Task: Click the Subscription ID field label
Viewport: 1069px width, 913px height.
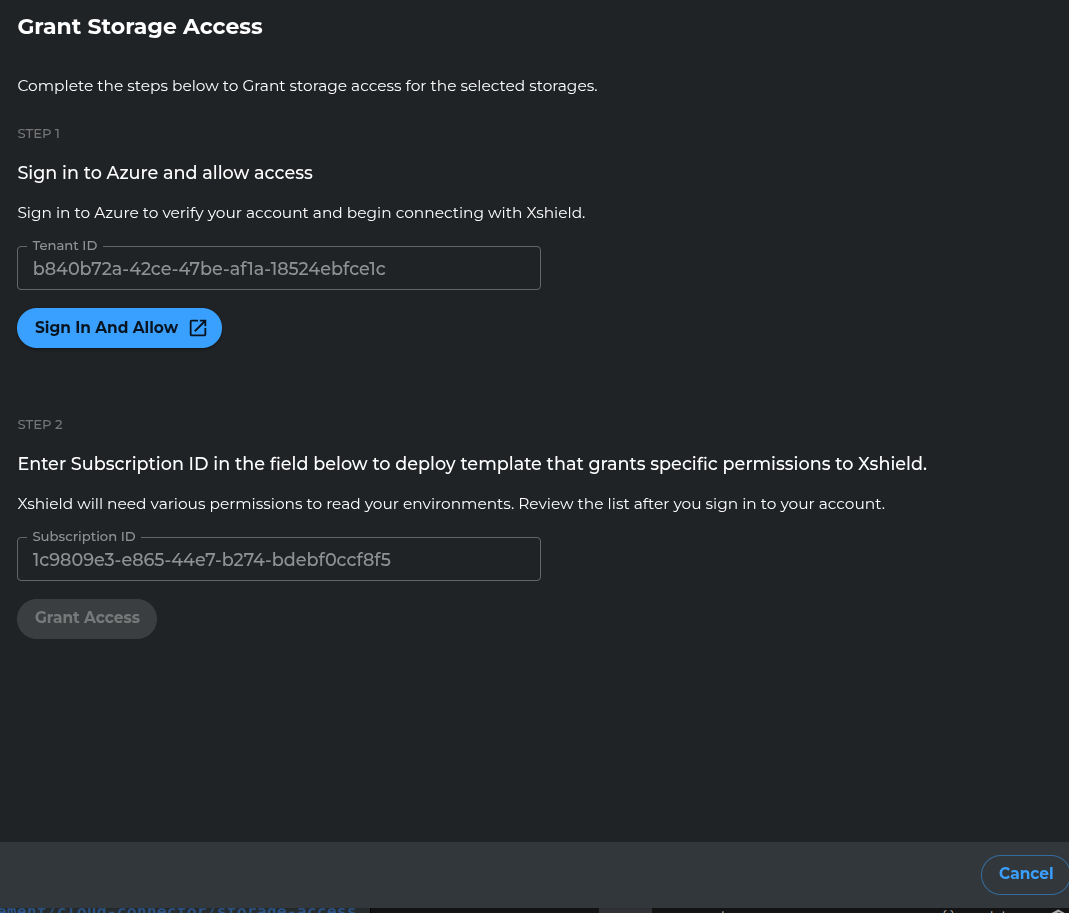Action: 84,536
